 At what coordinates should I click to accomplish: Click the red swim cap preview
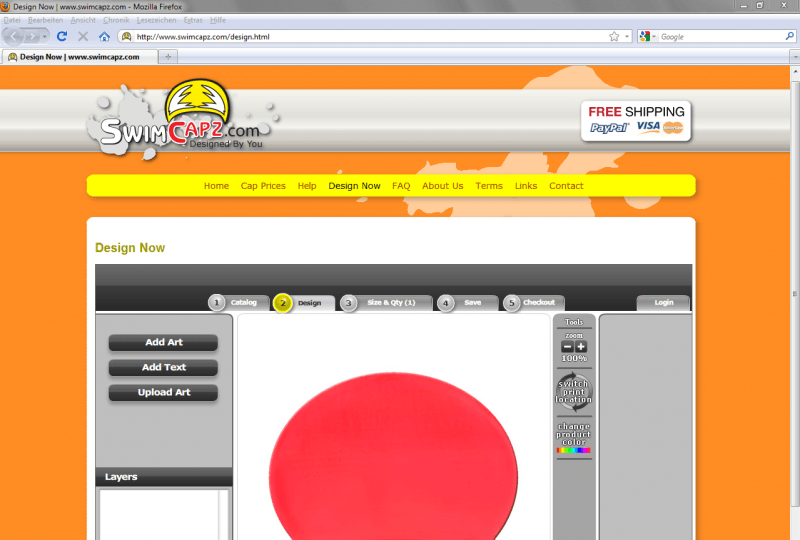[x=393, y=456]
